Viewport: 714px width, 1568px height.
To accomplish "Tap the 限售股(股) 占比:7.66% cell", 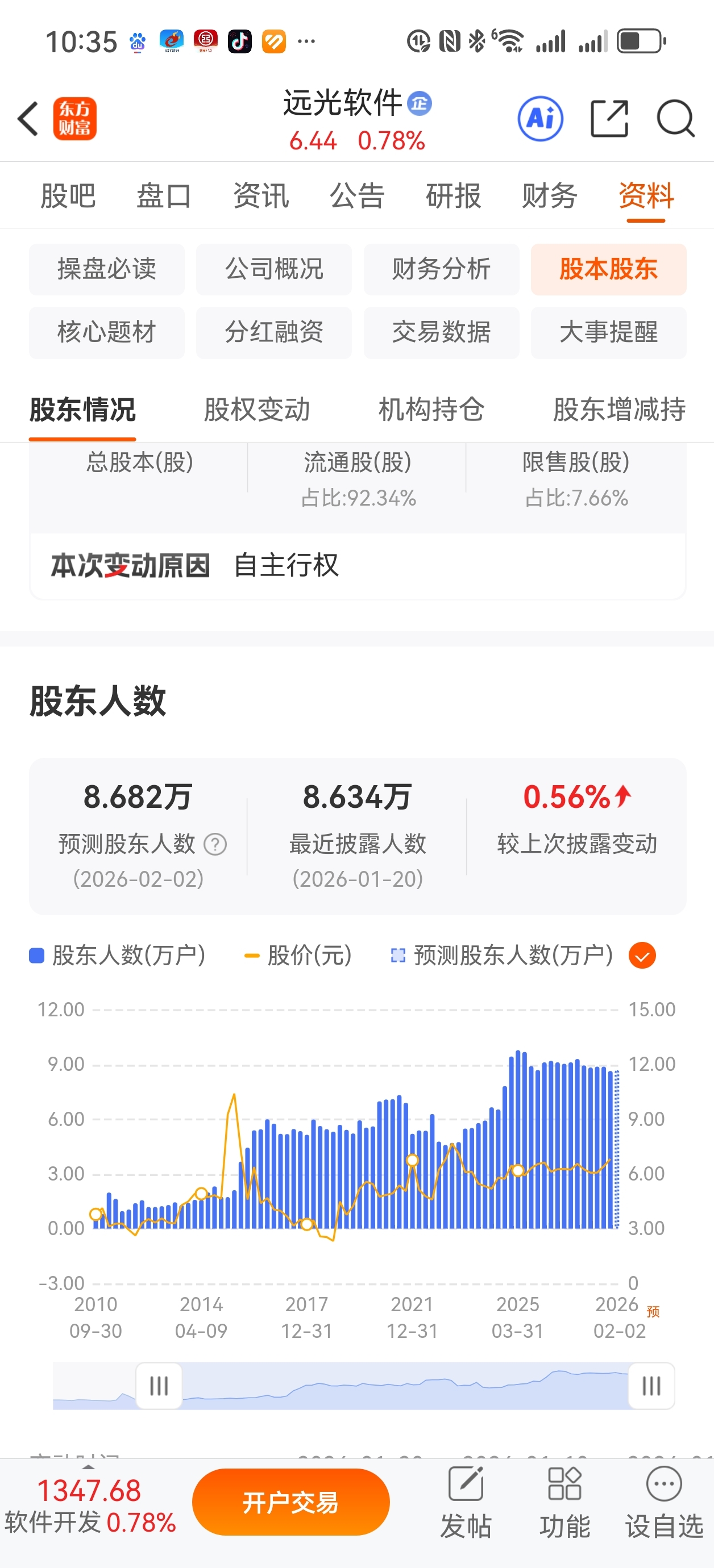I will (576, 479).
